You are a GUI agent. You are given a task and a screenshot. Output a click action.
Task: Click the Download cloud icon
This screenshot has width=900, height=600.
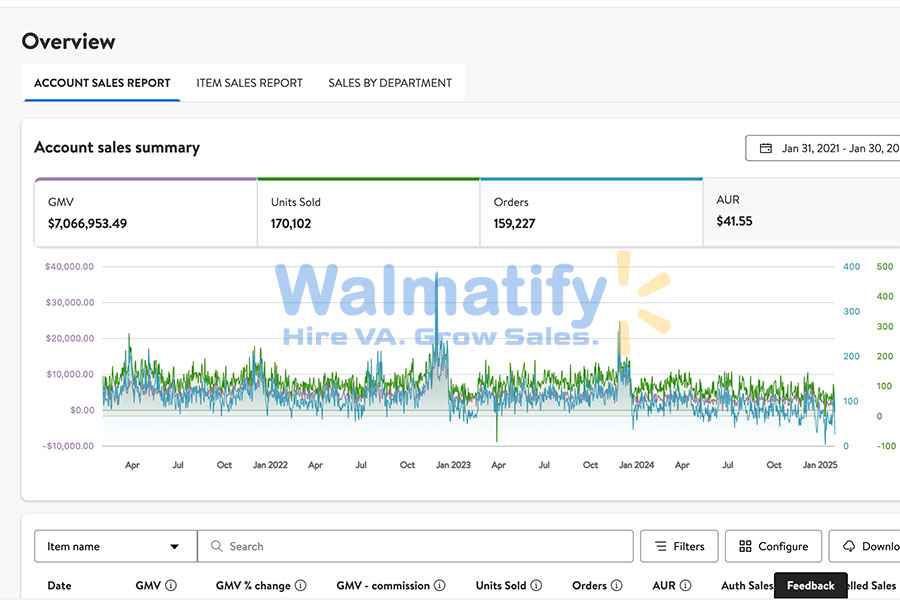[849, 546]
